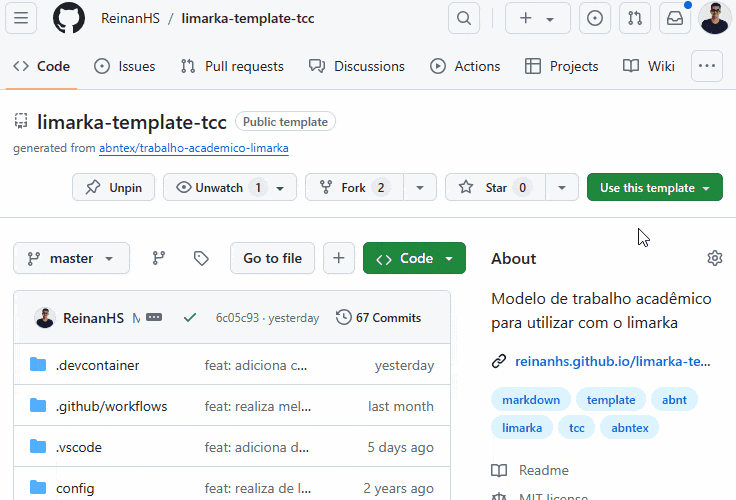View the commit status checkmark

[x=190, y=318]
